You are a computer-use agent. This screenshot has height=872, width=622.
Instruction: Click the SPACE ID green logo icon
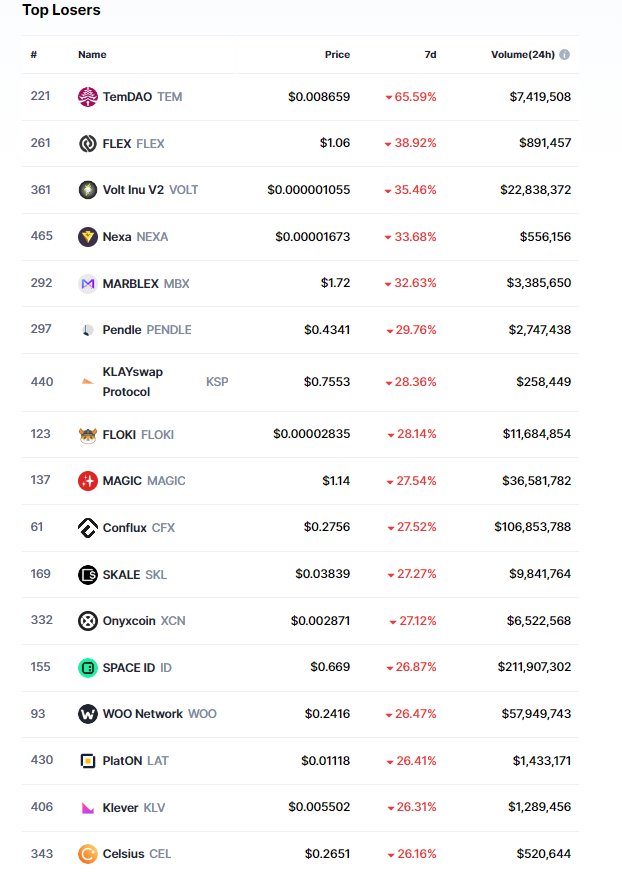coord(88,668)
